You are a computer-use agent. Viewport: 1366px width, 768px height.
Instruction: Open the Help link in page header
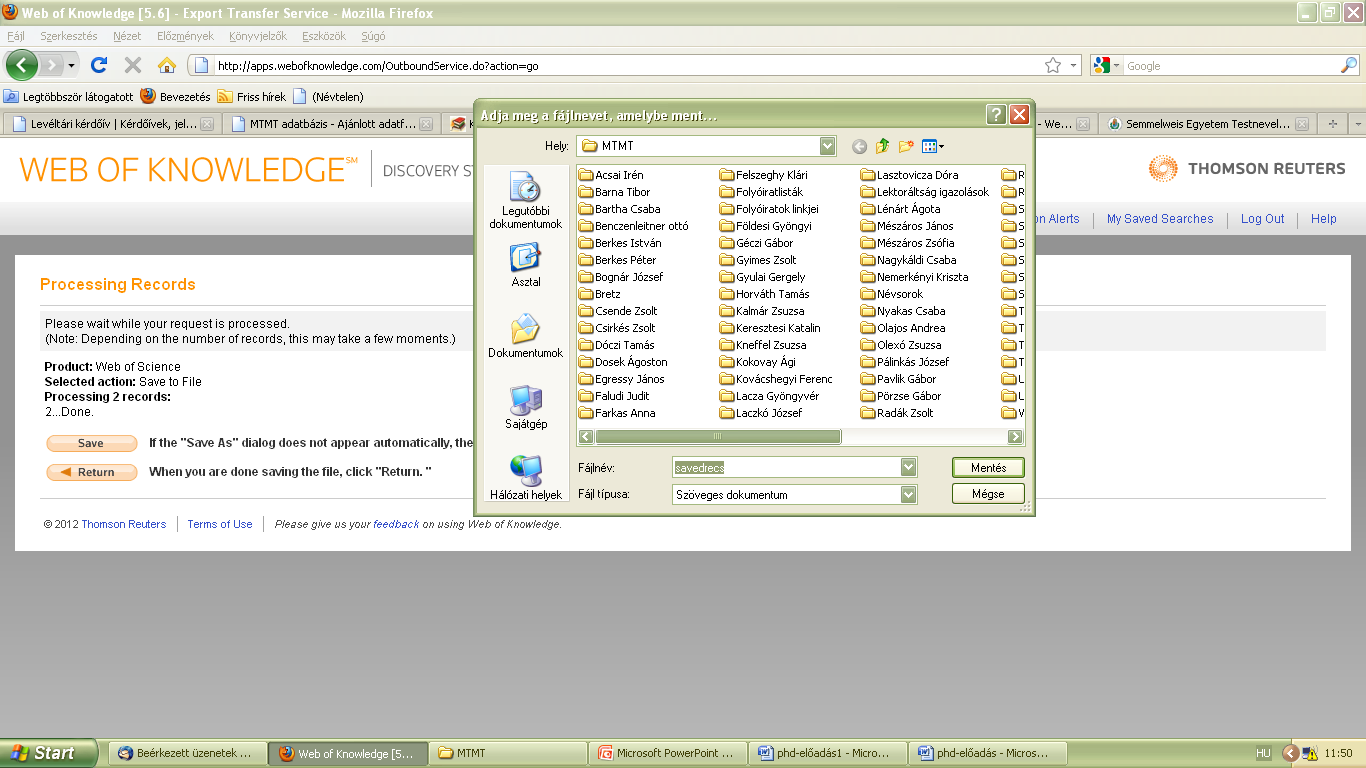click(x=1324, y=219)
